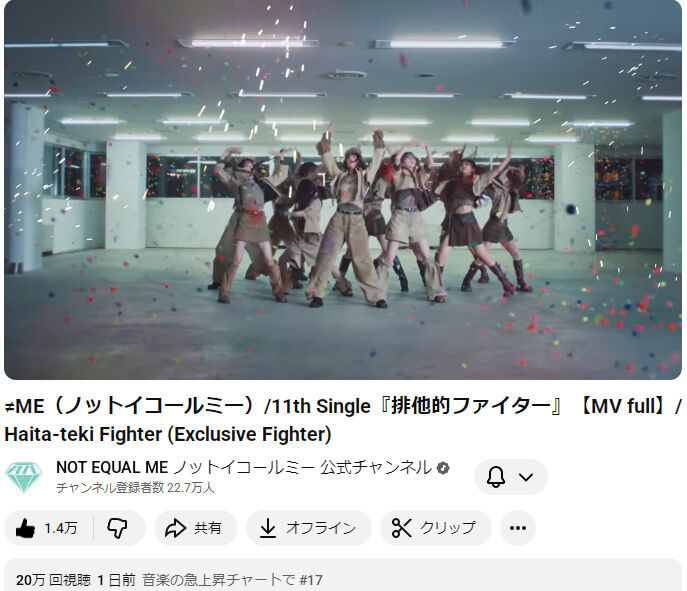Screen dimensions: 687x591
Task: Click the 共有 share label
Action: click(x=208, y=528)
